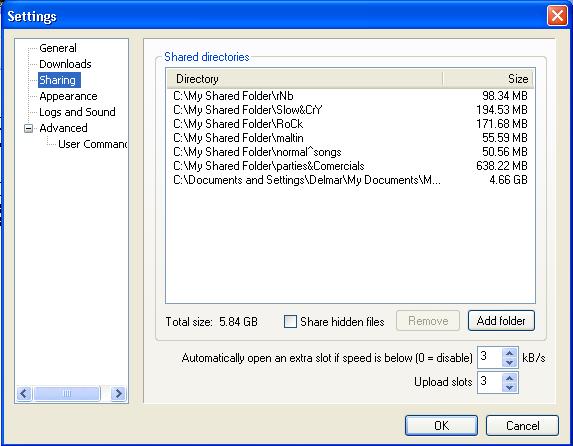The width and height of the screenshot is (573, 446).
Task: Increase extra slot speed value
Action: point(509,353)
